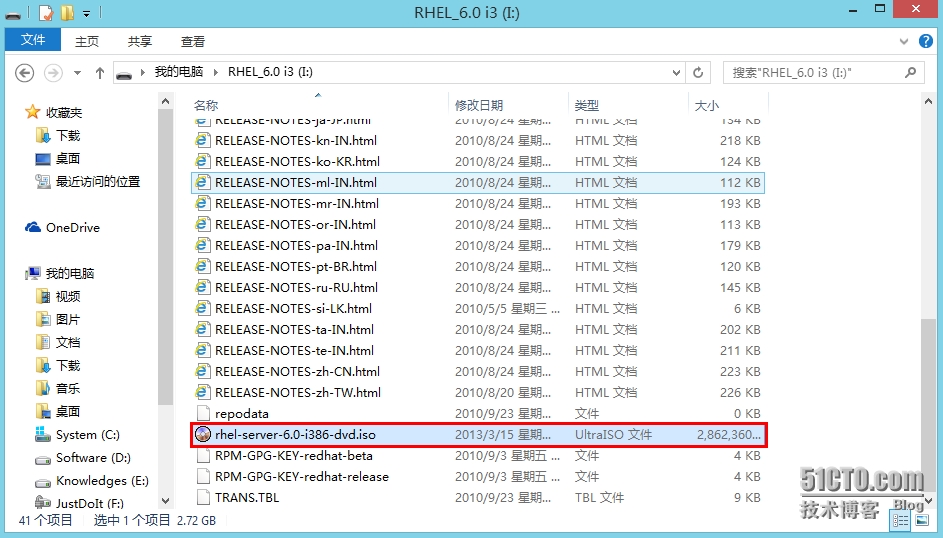943x538 pixels.
Task: Open Knowledges (E:) drive in sidebar
Action: 92,481
